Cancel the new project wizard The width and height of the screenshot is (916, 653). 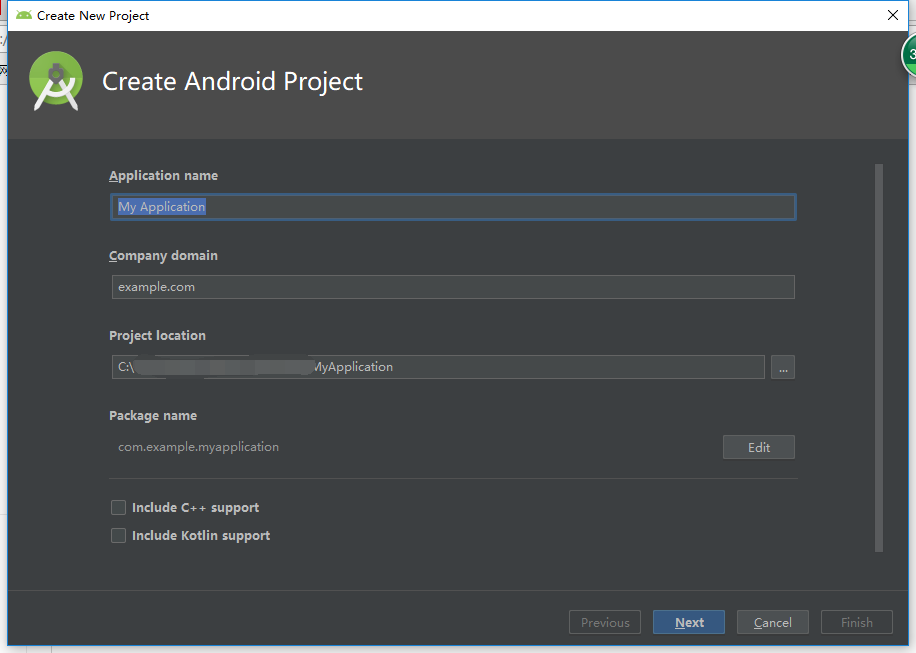[773, 622]
